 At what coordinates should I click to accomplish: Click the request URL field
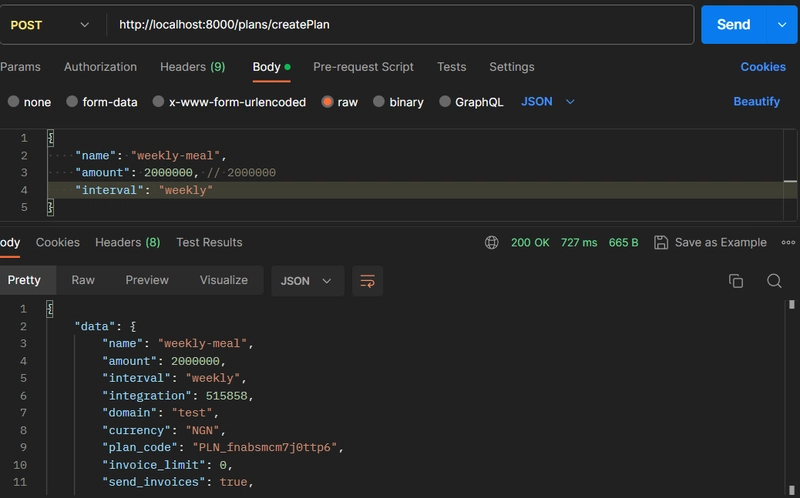coord(400,25)
